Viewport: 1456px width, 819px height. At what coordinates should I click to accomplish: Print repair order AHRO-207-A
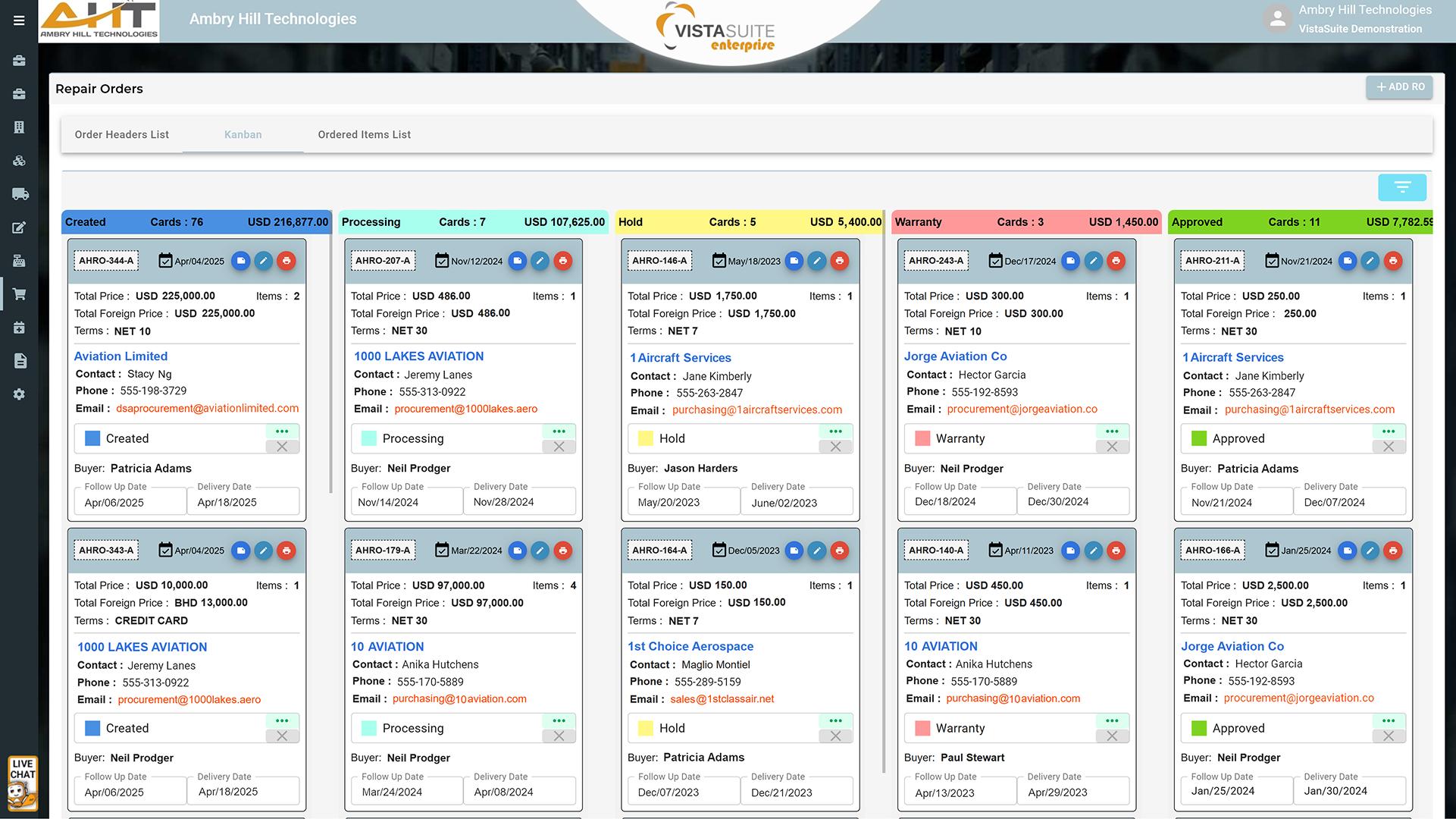pyautogui.click(x=562, y=261)
